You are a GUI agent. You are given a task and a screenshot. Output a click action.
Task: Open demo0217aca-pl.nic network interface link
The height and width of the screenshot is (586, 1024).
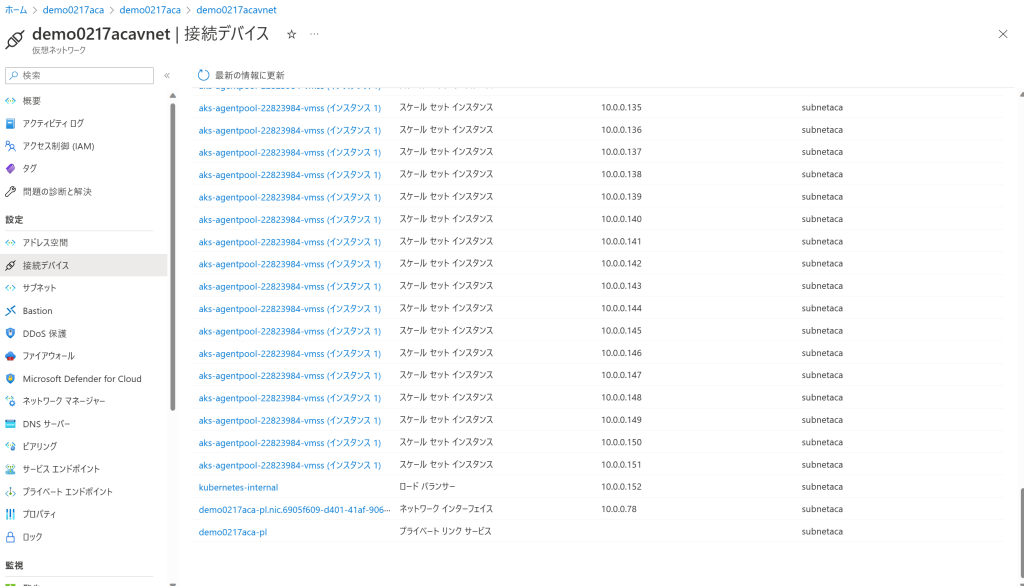pos(295,510)
